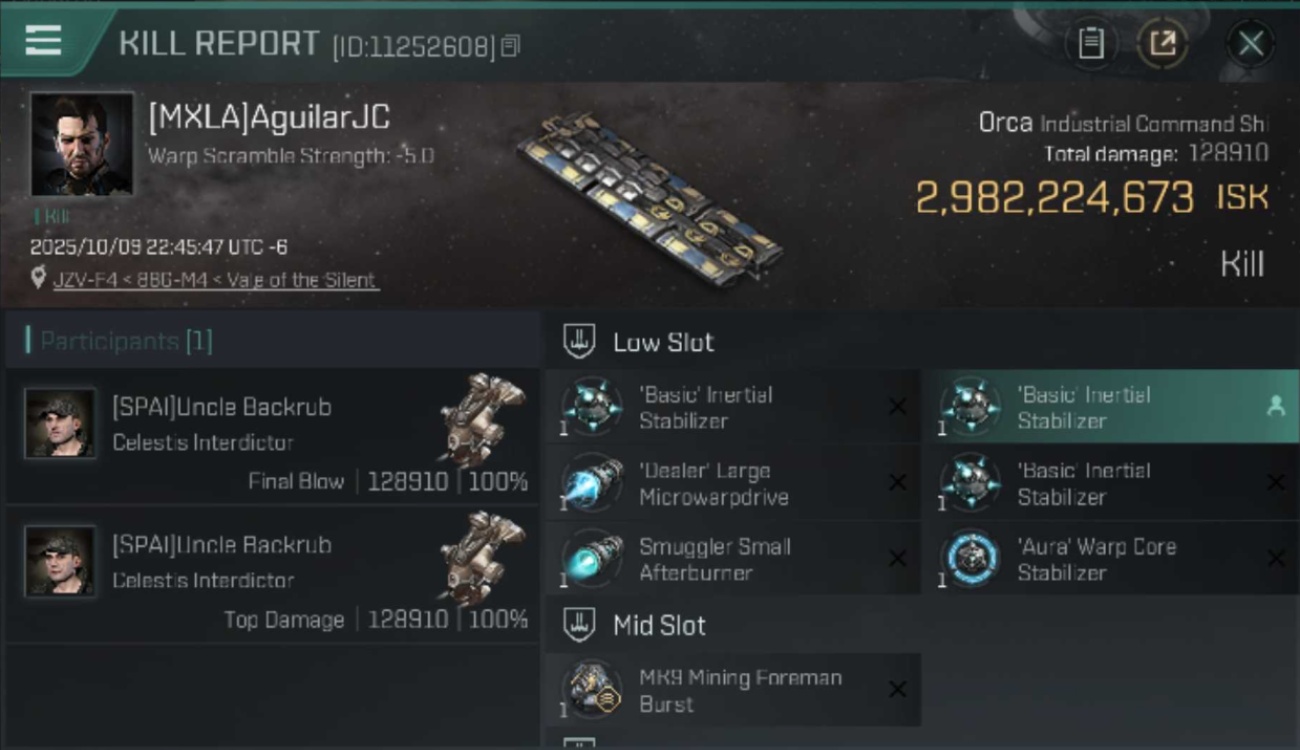Viewport: 1300px width, 750px height.
Task: Copy the kill report ID icon
Action: 511,46
